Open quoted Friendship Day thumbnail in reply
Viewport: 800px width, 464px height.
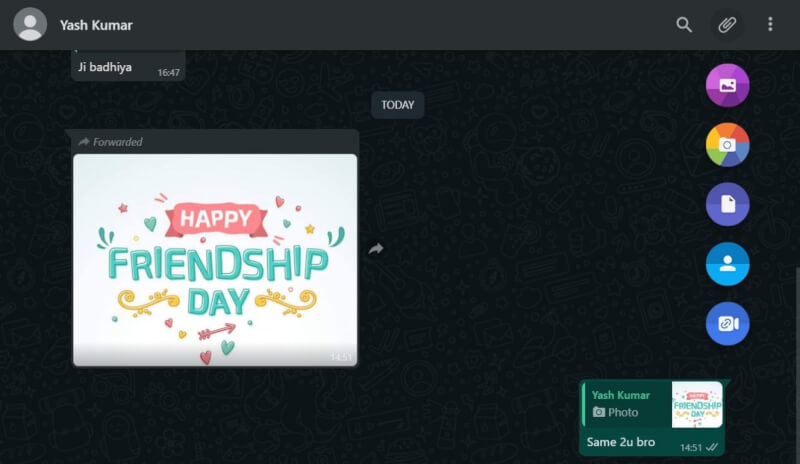[x=697, y=405]
